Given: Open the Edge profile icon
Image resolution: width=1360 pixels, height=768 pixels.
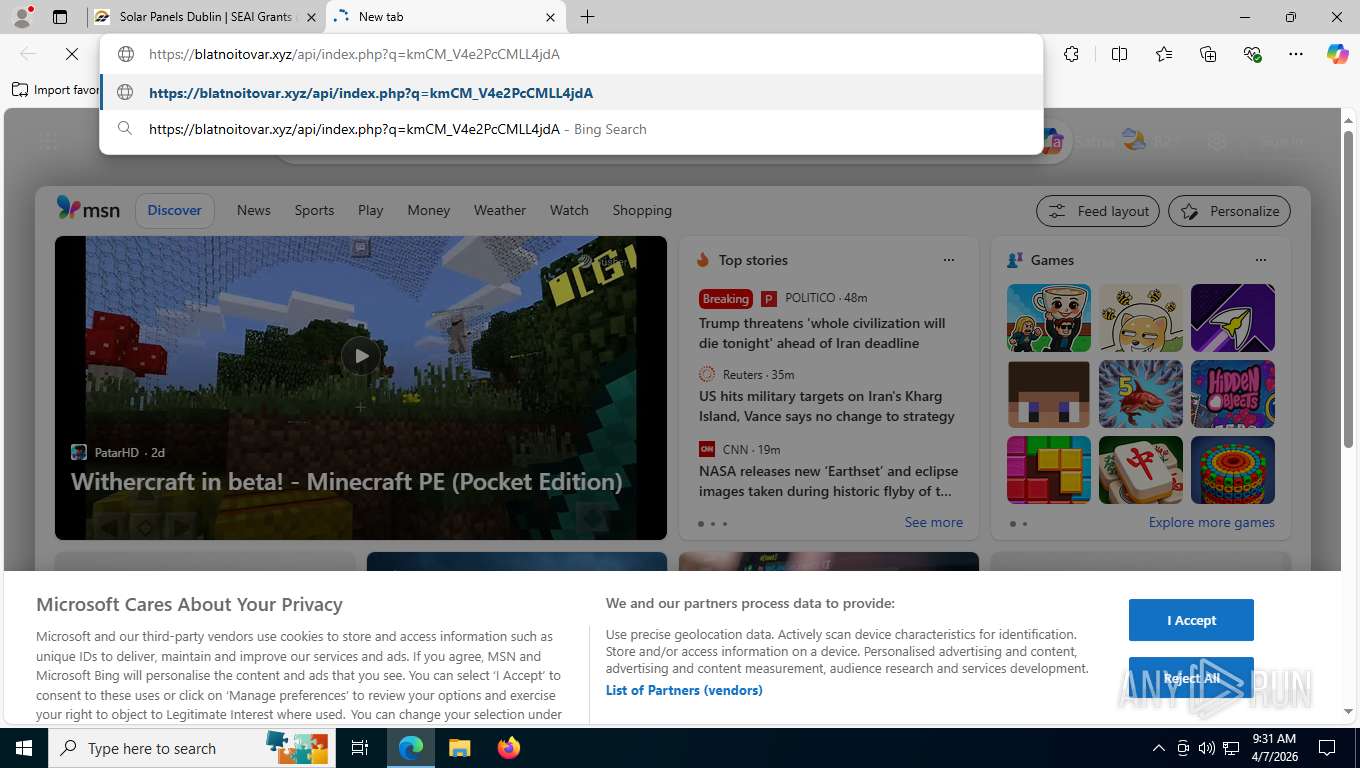Looking at the screenshot, I should (21, 16).
